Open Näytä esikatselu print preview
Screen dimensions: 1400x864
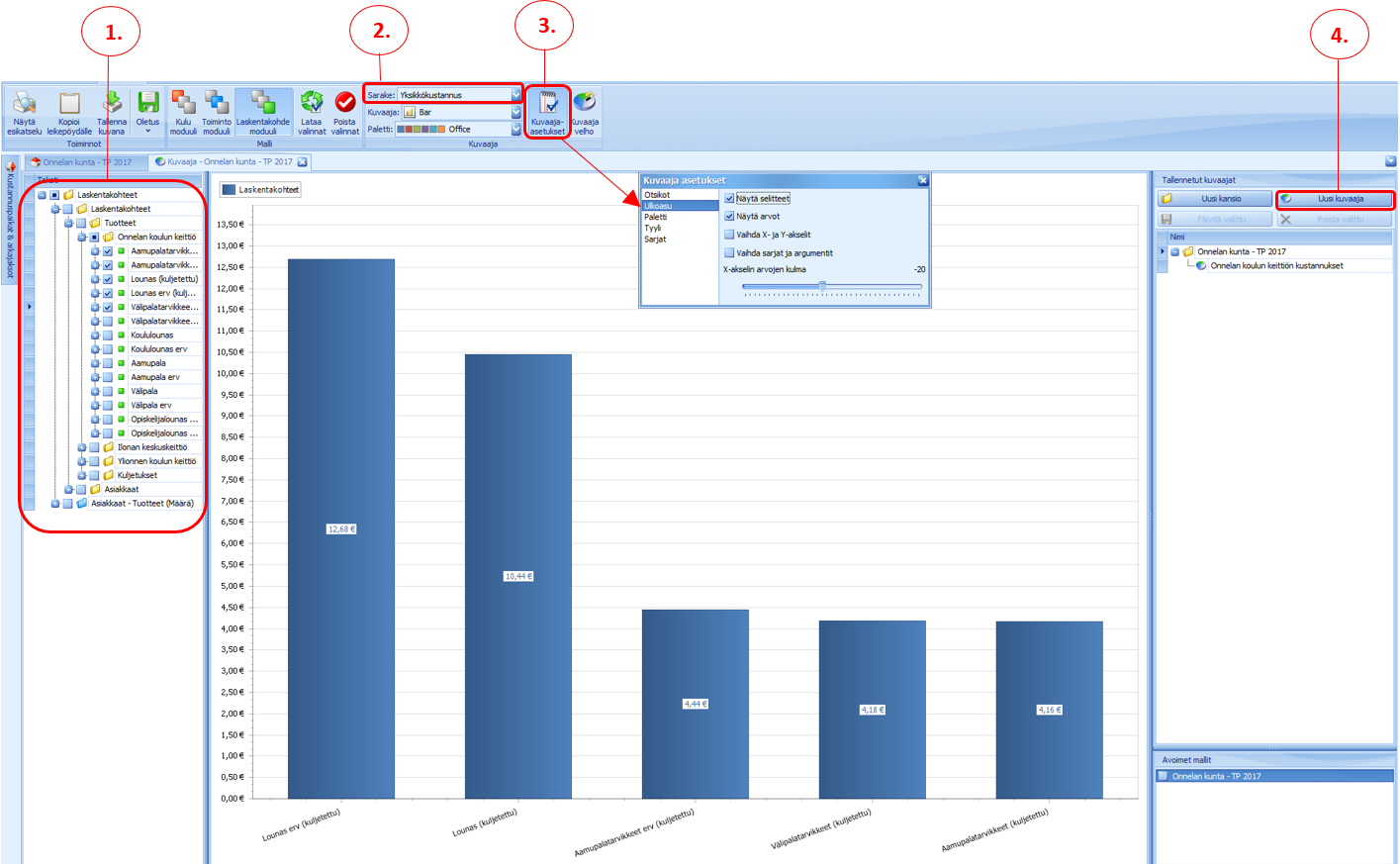(25, 113)
